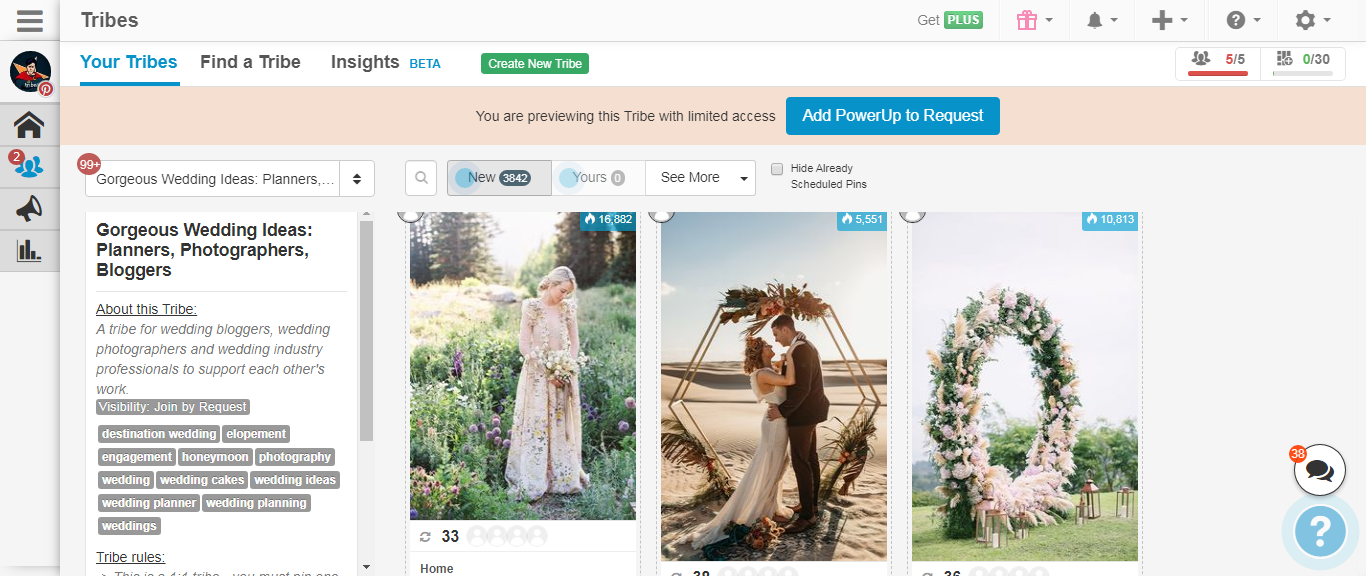1366x576 pixels.
Task: Click the Home icon in sidebar
Action: click(29, 125)
